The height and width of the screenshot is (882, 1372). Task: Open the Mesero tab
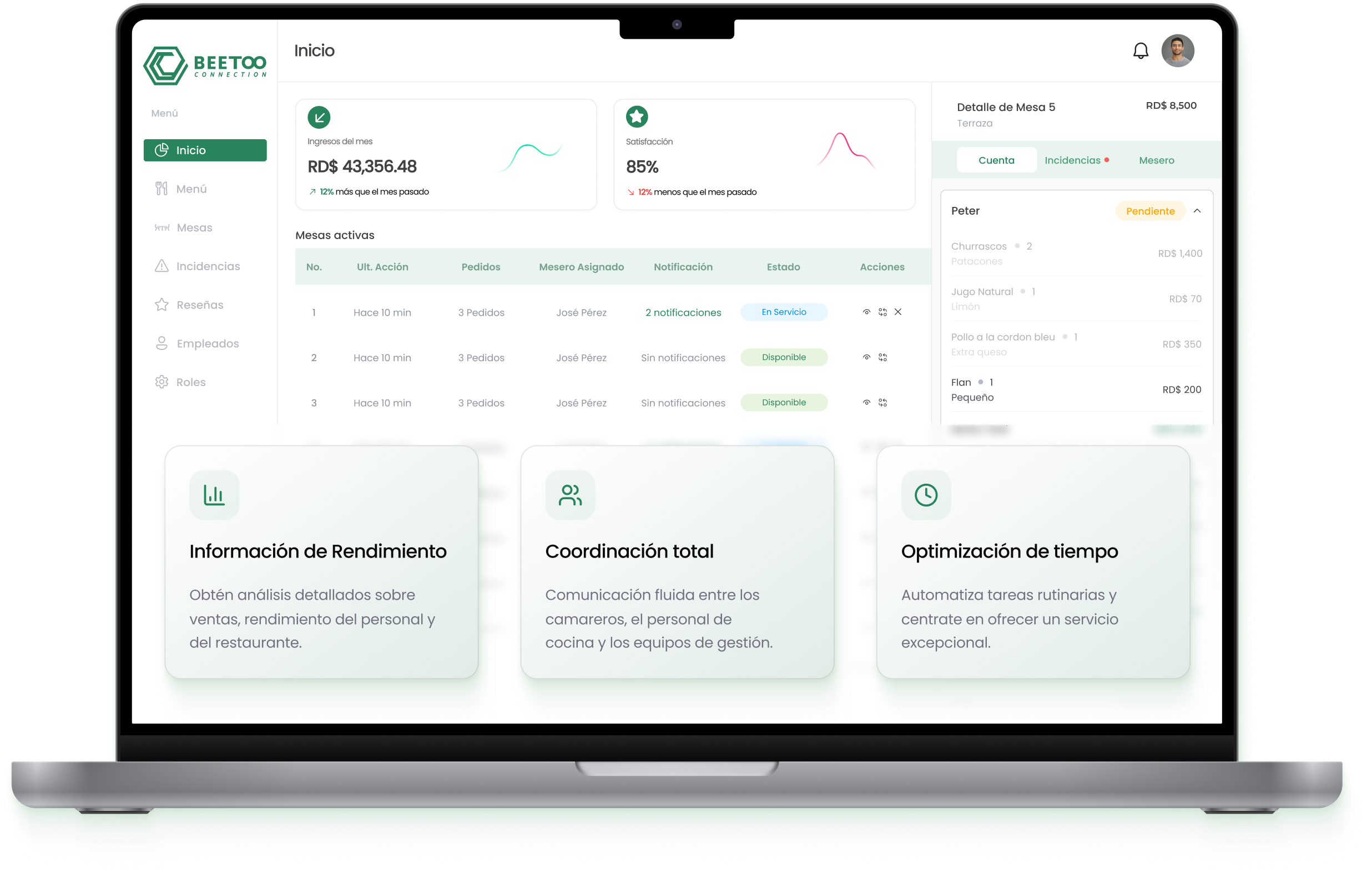[x=1157, y=160]
